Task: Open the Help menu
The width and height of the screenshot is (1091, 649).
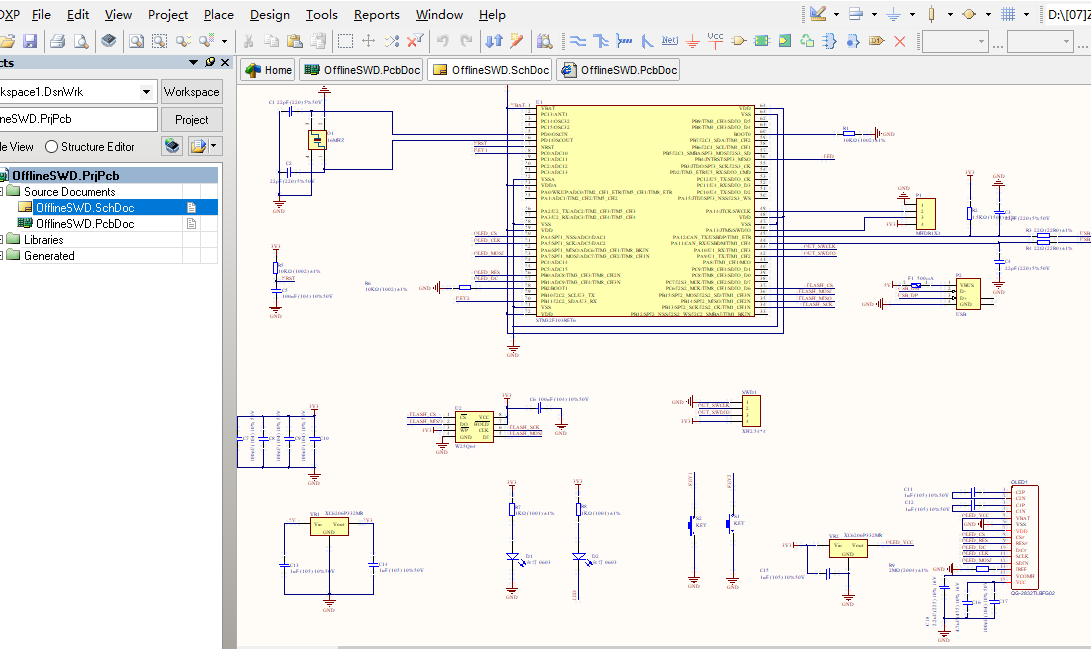Action: (x=492, y=15)
